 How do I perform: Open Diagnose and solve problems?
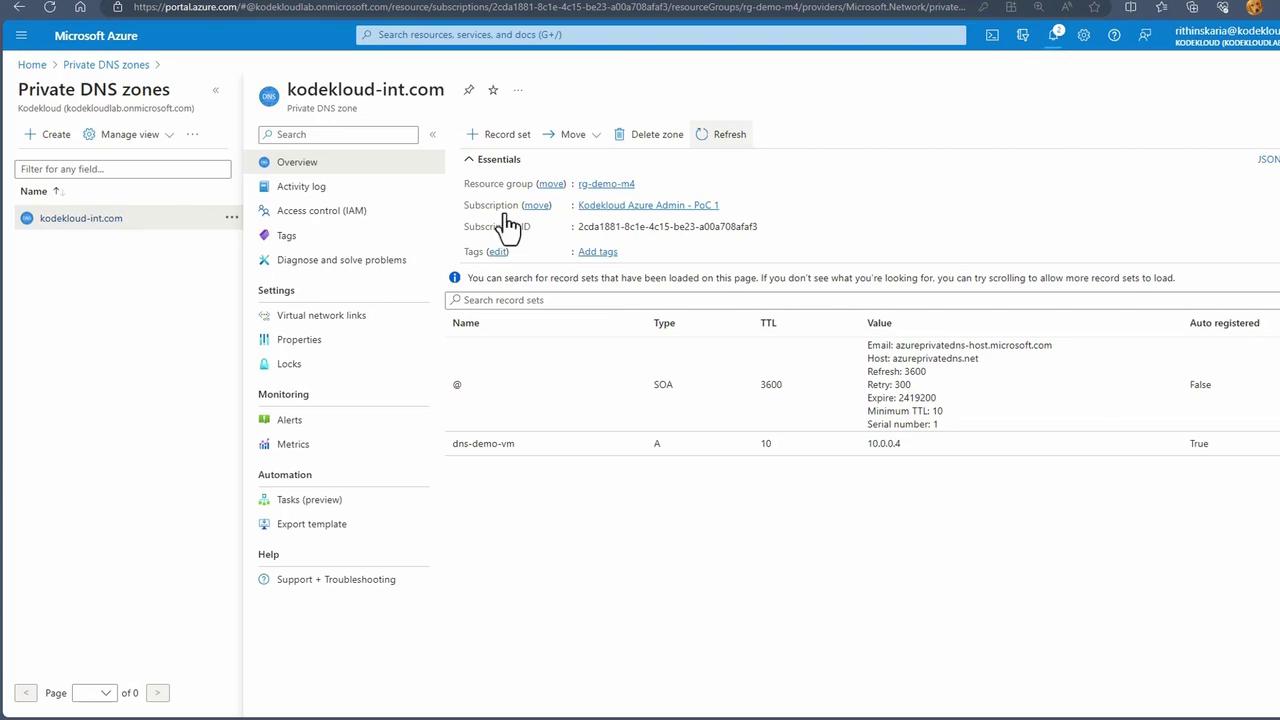tap(344, 260)
